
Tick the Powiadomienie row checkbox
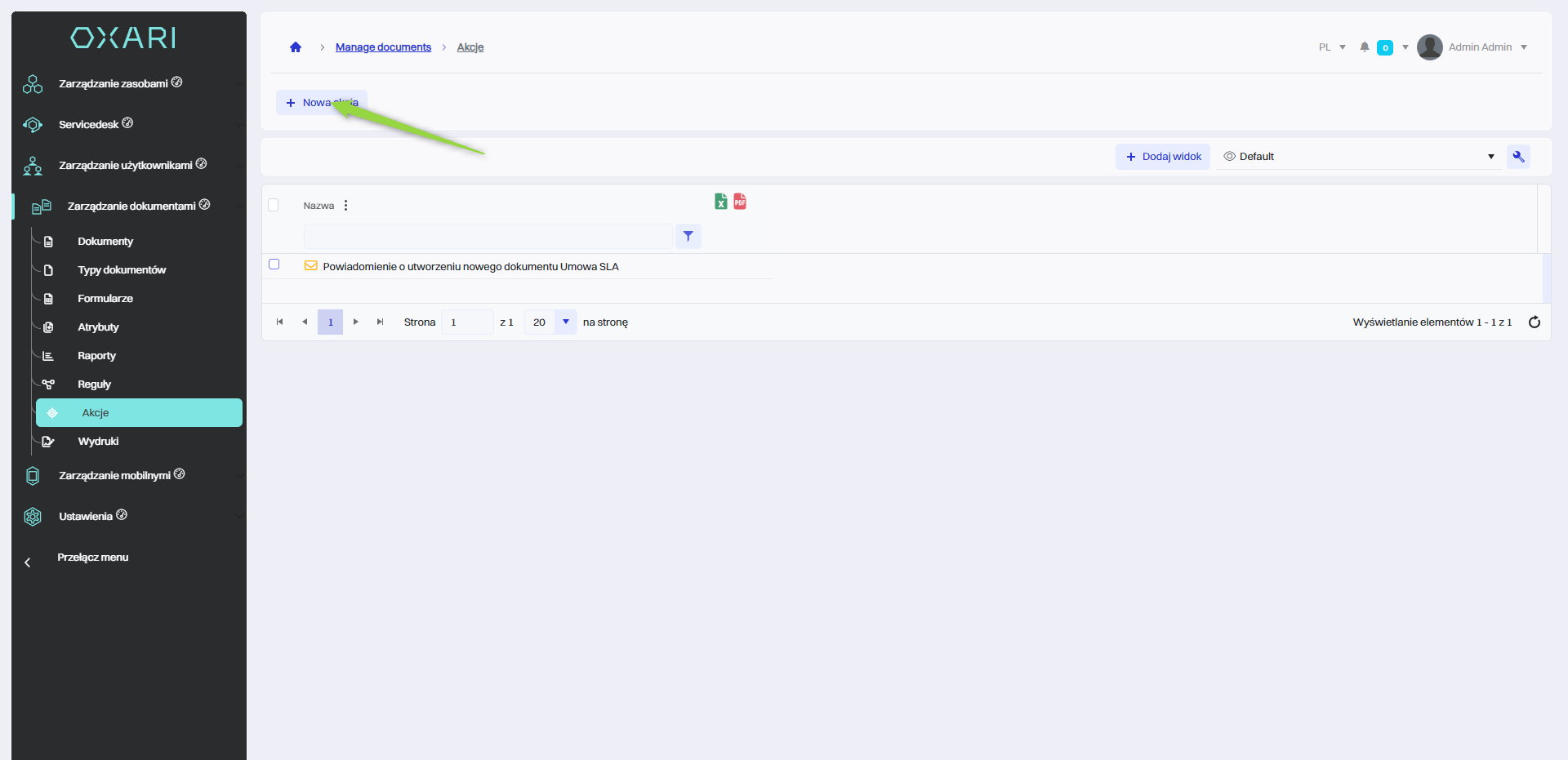click(274, 264)
